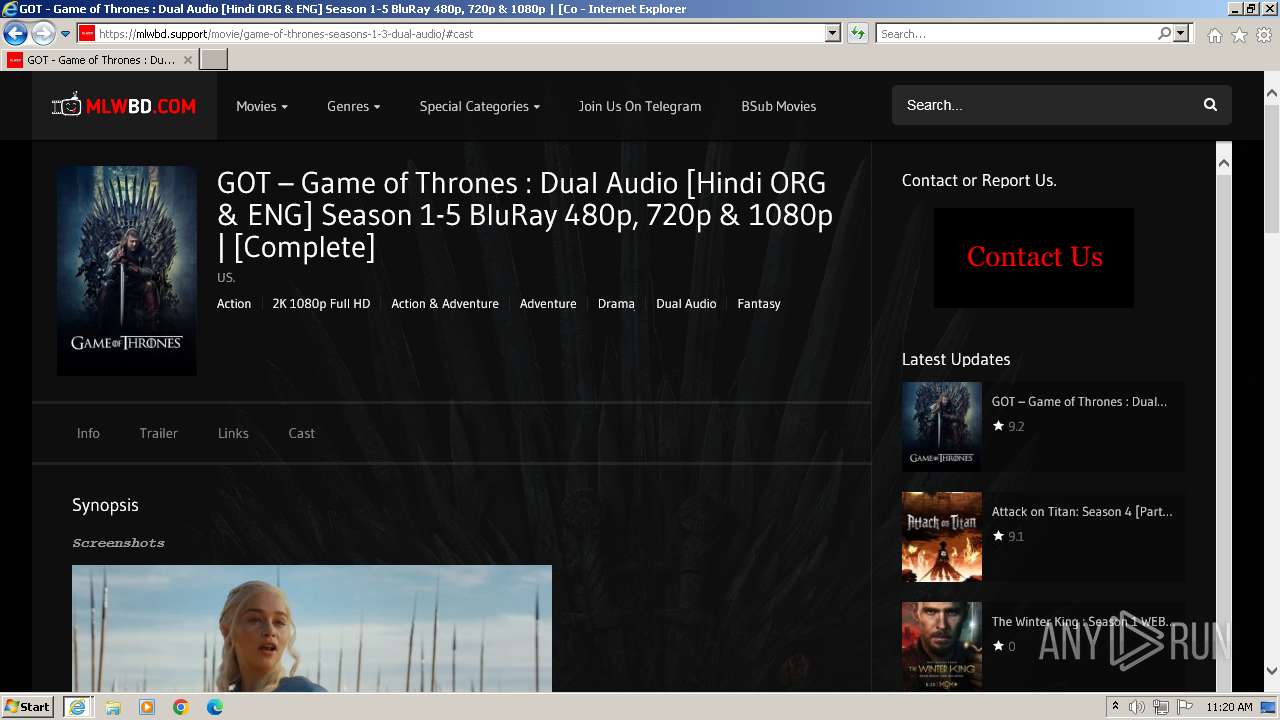Click the network tray icon

pyautogui.click(x=1161, y=707)
